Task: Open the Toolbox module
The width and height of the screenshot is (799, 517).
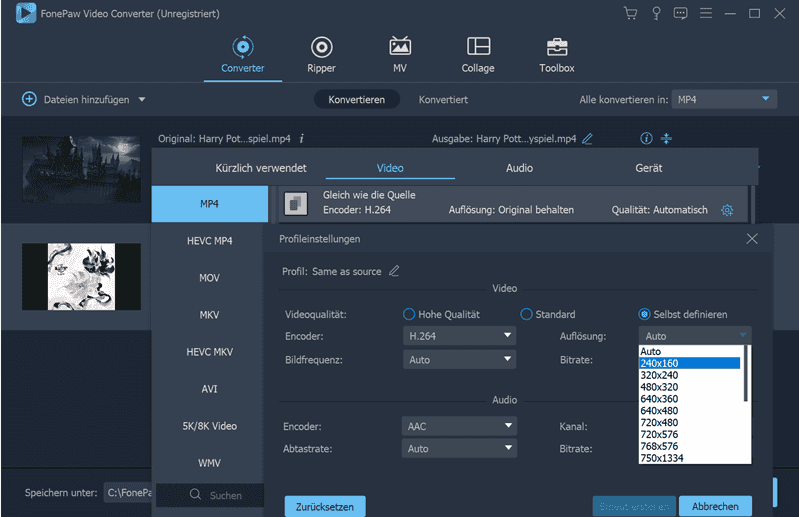Action: click(x=556, y=55)
